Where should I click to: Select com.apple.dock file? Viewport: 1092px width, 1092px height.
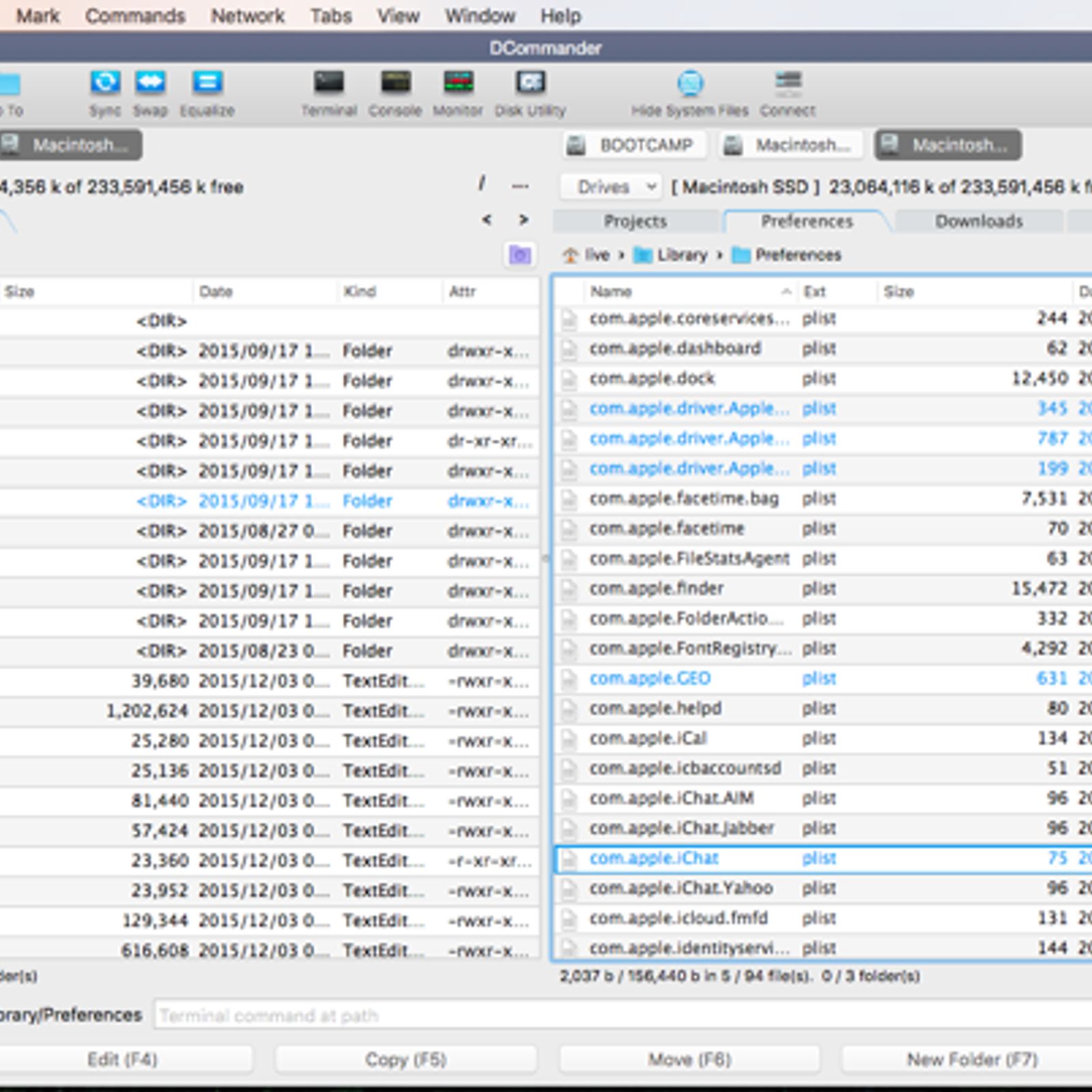pyautogui.click(x=824, y=379)
